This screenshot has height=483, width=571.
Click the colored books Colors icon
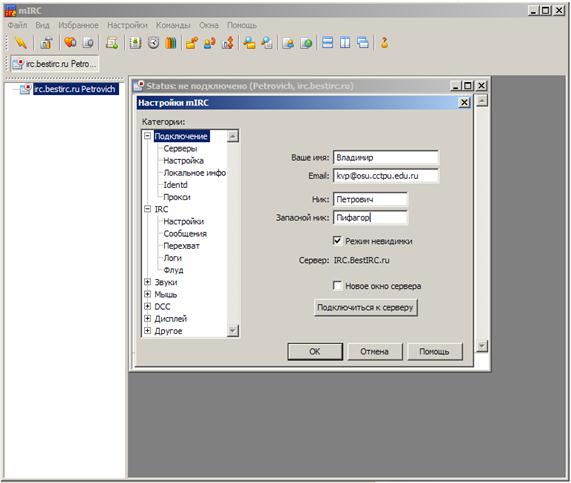coord(170,43)
